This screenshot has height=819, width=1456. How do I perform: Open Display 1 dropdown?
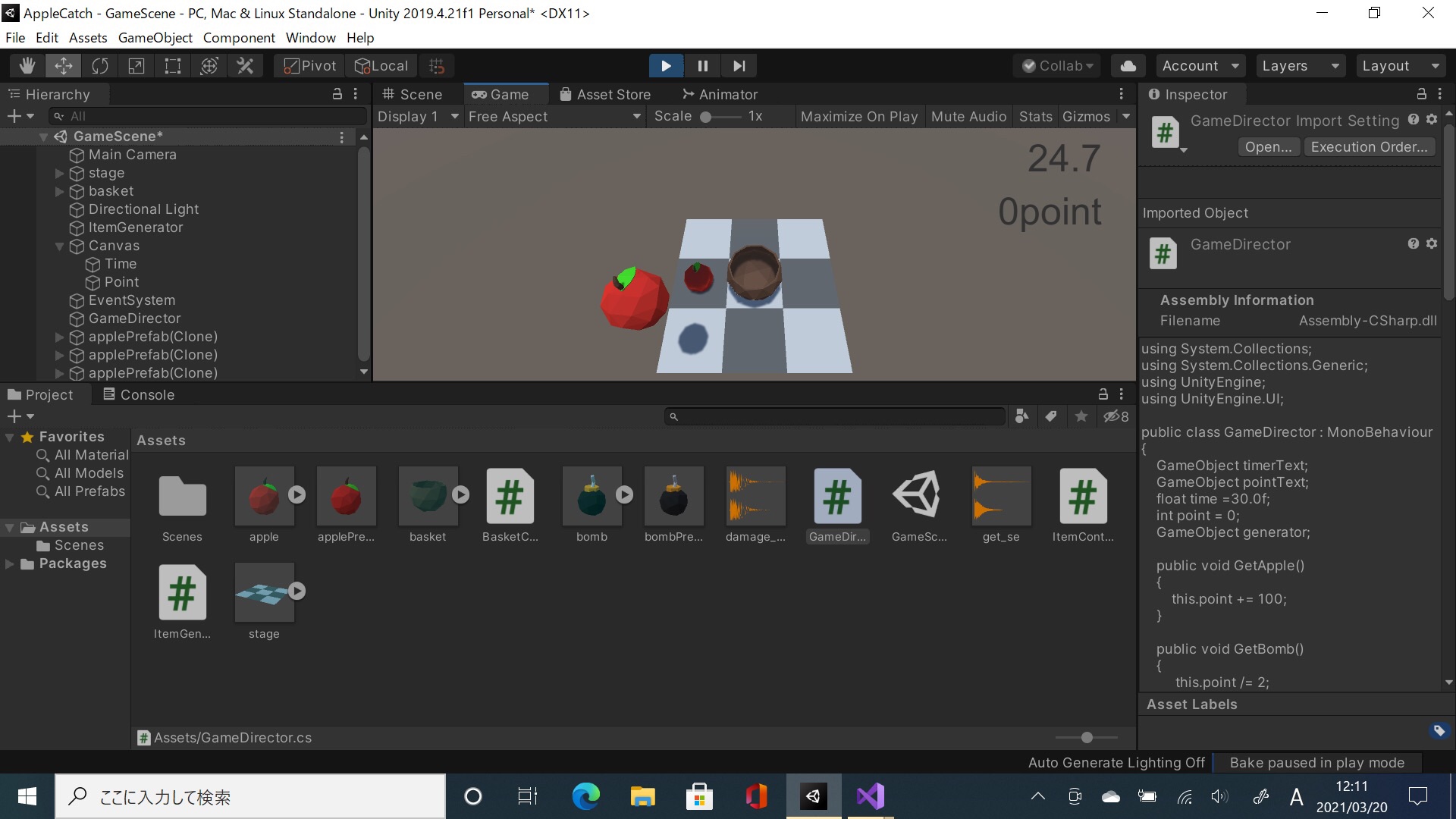click(419, 116)
